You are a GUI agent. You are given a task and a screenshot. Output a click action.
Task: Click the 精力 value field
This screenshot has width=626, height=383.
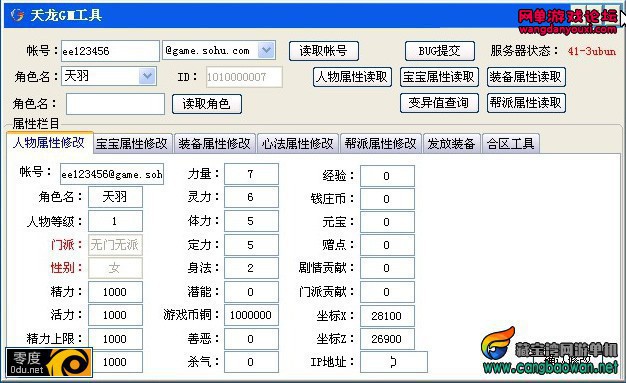(115, 292)
